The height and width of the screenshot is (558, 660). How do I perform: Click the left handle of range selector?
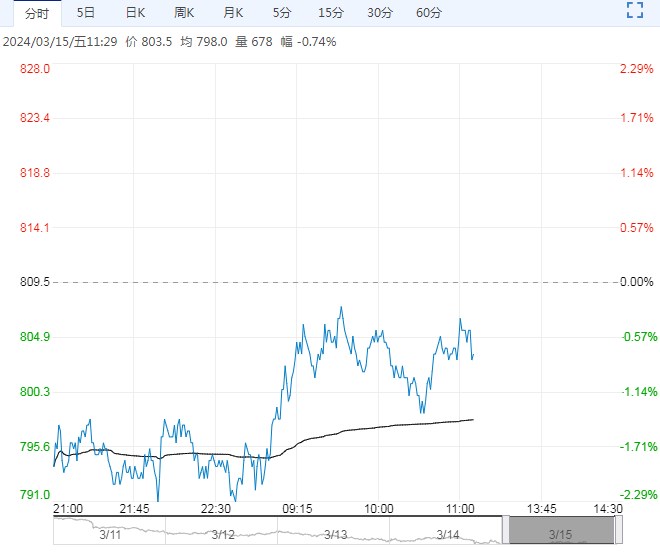coord(506,530)
